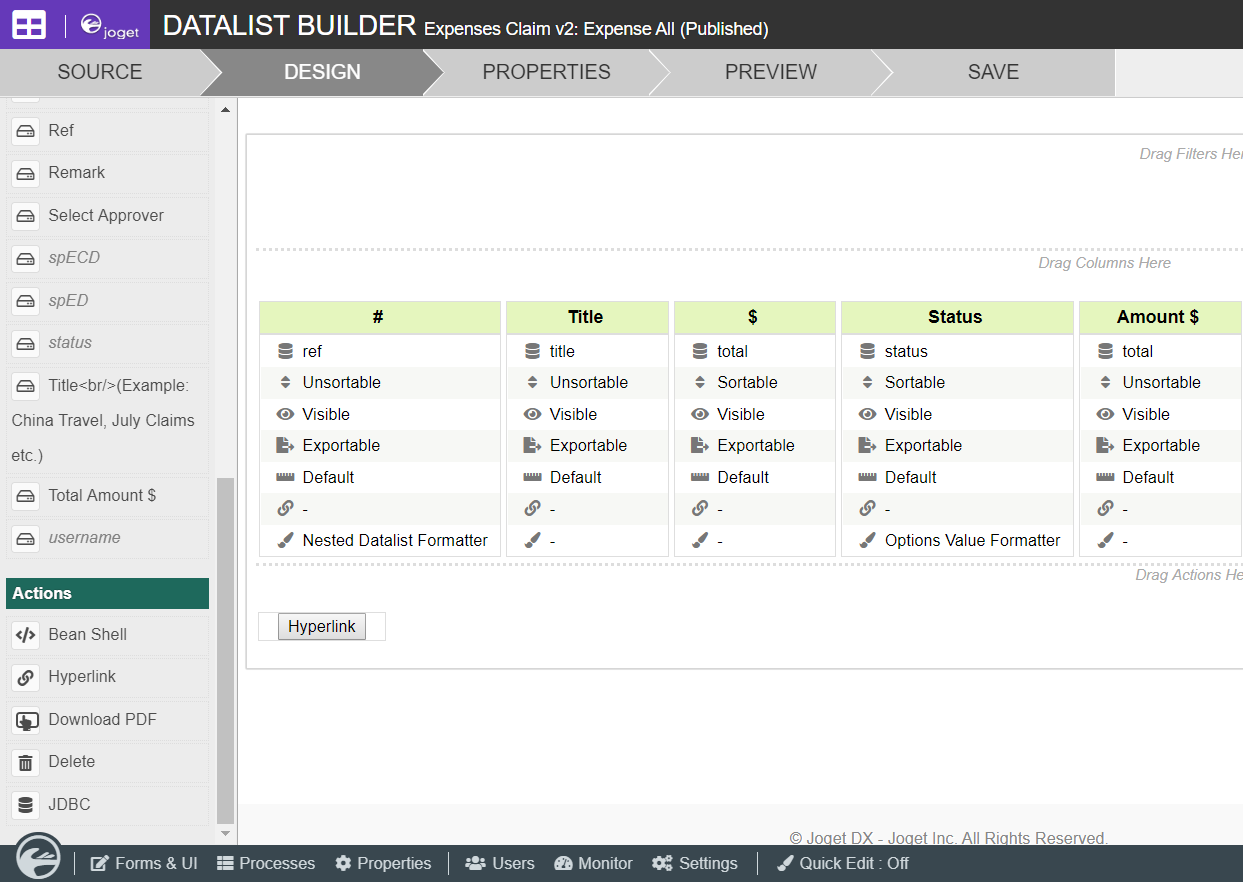Click the Select Approver field icon
The width and height of the screenshot is (1243, 882).
tap(26, 216)
